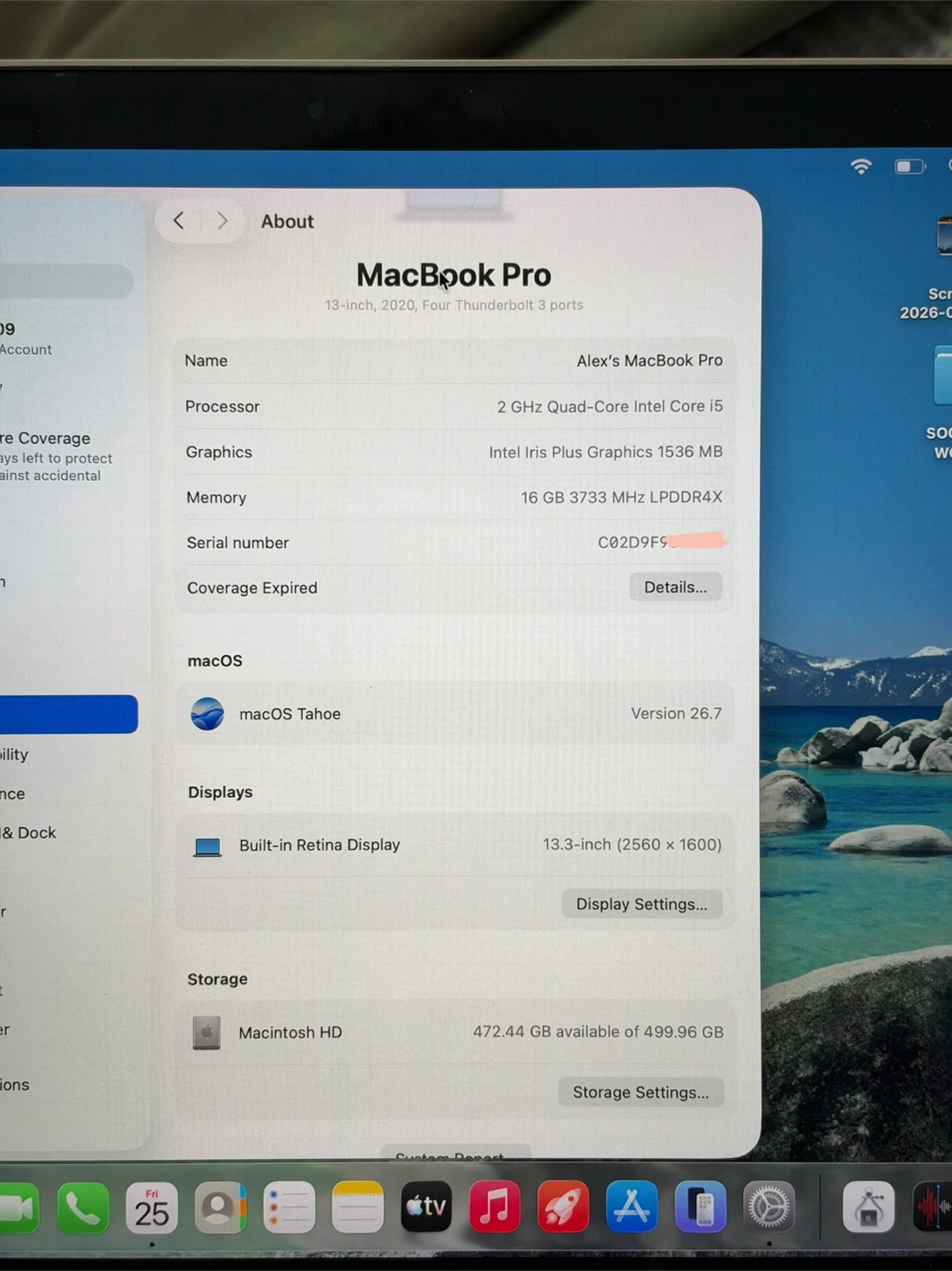
Task: Open iPhone Mirroring app in Dock
Action: point(701,1207)
